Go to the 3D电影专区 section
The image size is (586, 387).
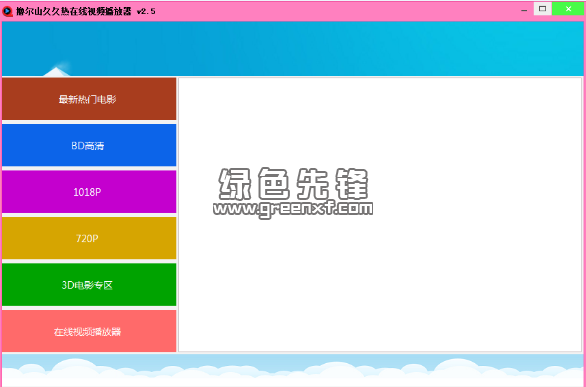[89, 285]
